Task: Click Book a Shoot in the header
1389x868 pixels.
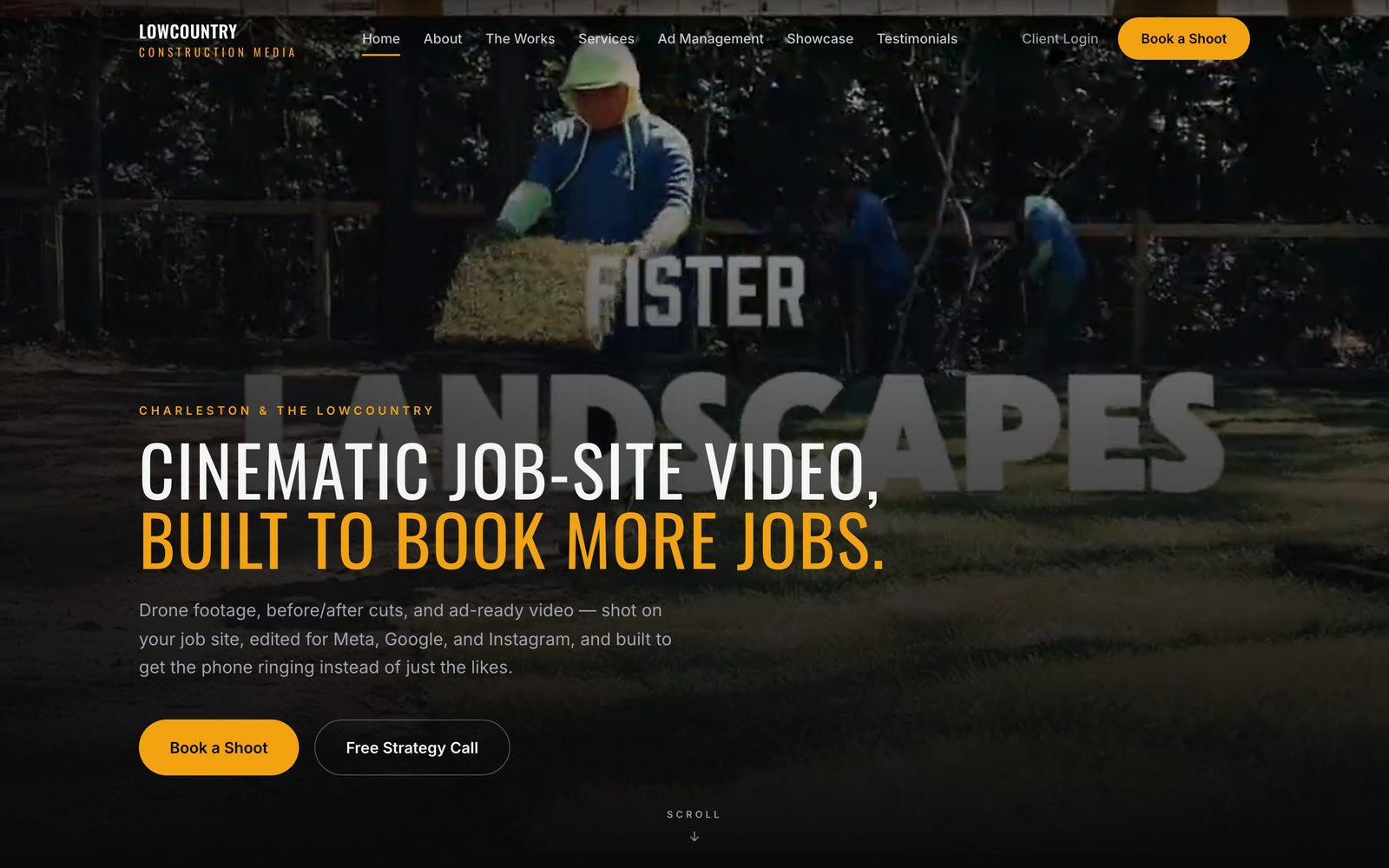Action: (x=1183, y=39)
